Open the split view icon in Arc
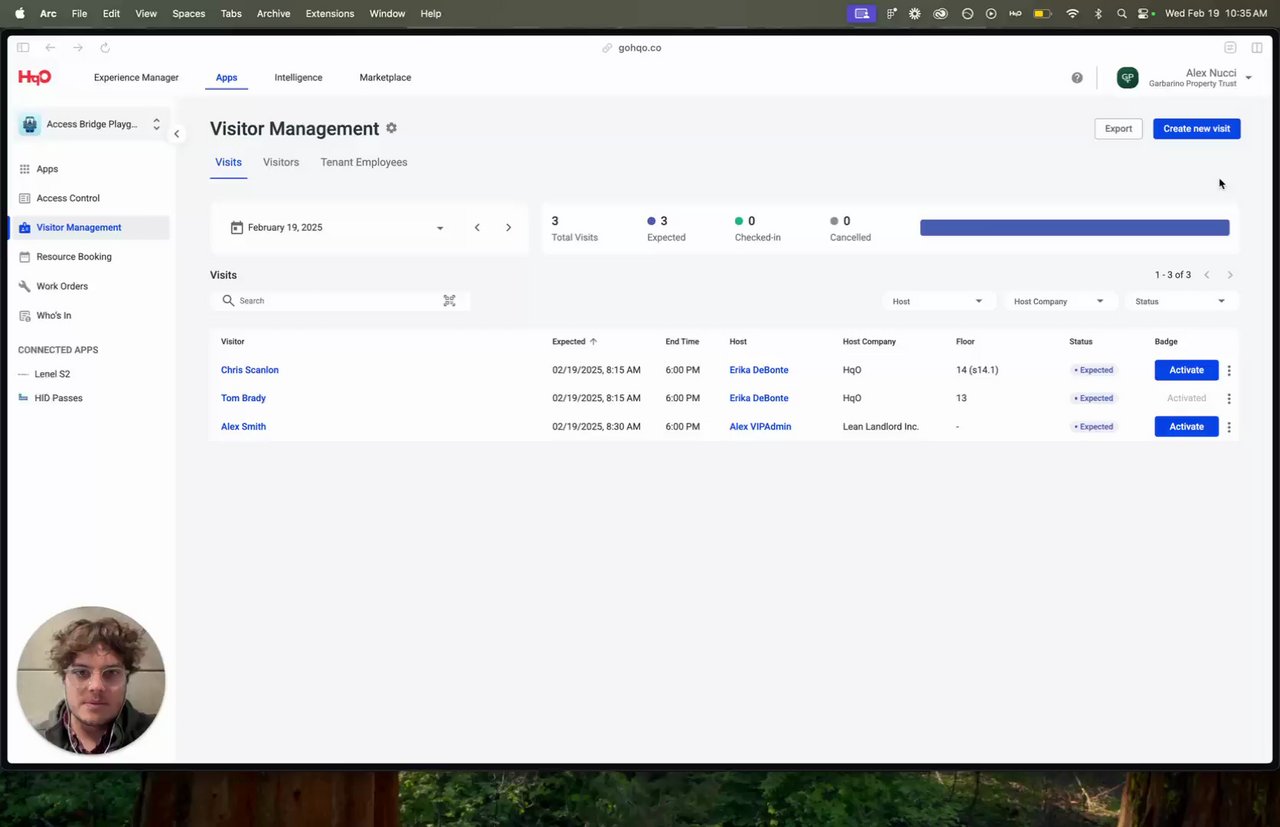1280x827 pixels. pos(1257,47)
